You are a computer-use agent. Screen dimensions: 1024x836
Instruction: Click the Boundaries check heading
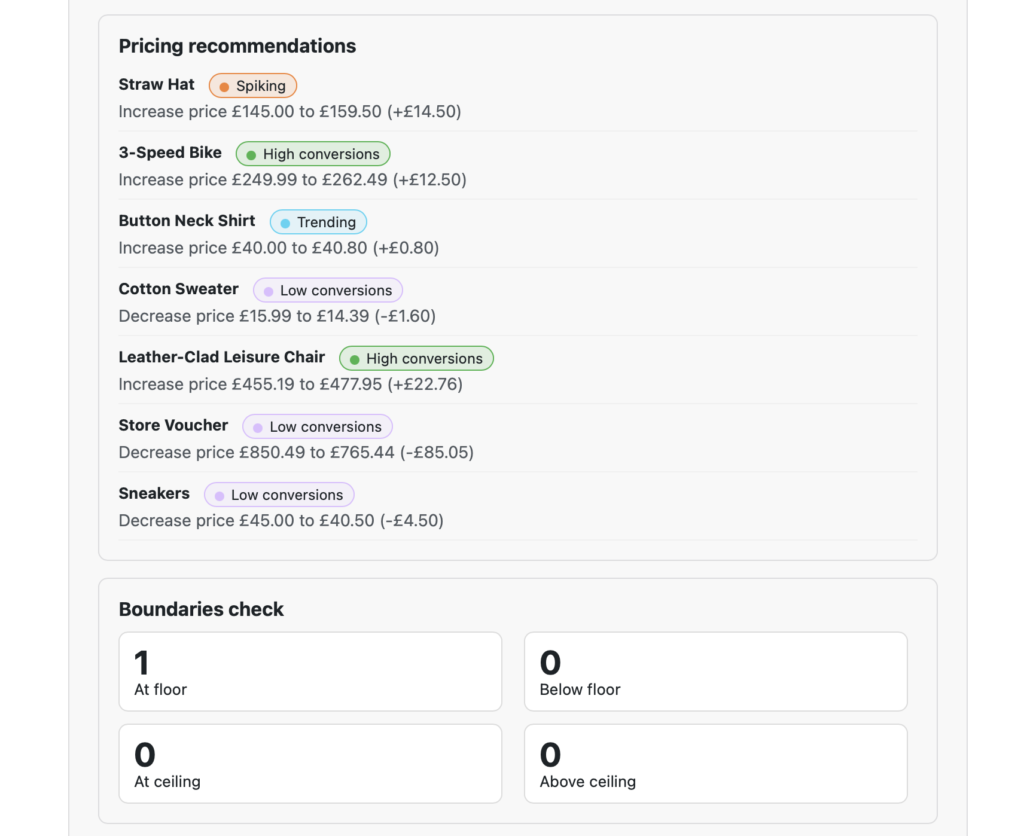click(x=201, y=609)
